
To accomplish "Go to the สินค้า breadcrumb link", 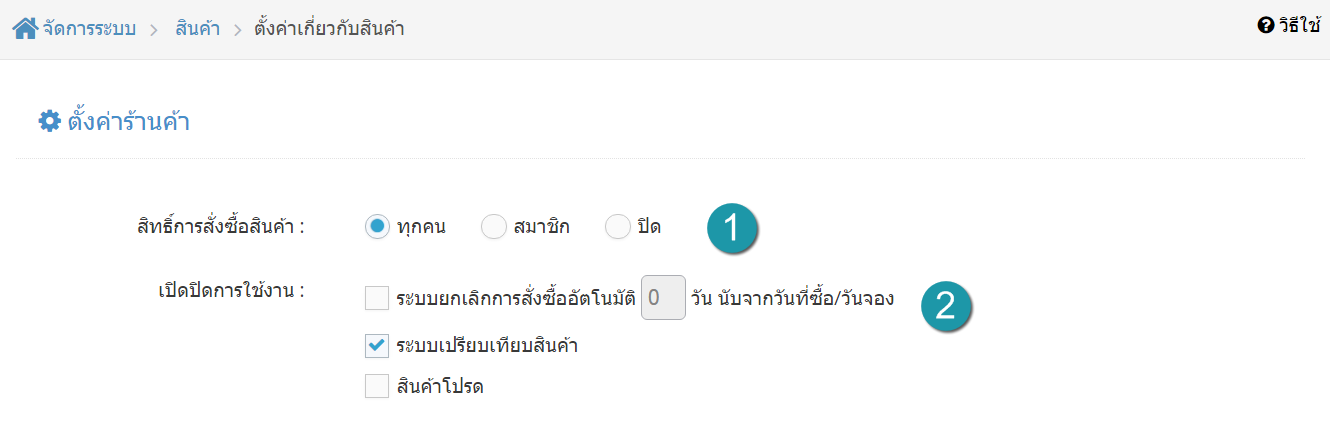I will (x=197, y=28).
